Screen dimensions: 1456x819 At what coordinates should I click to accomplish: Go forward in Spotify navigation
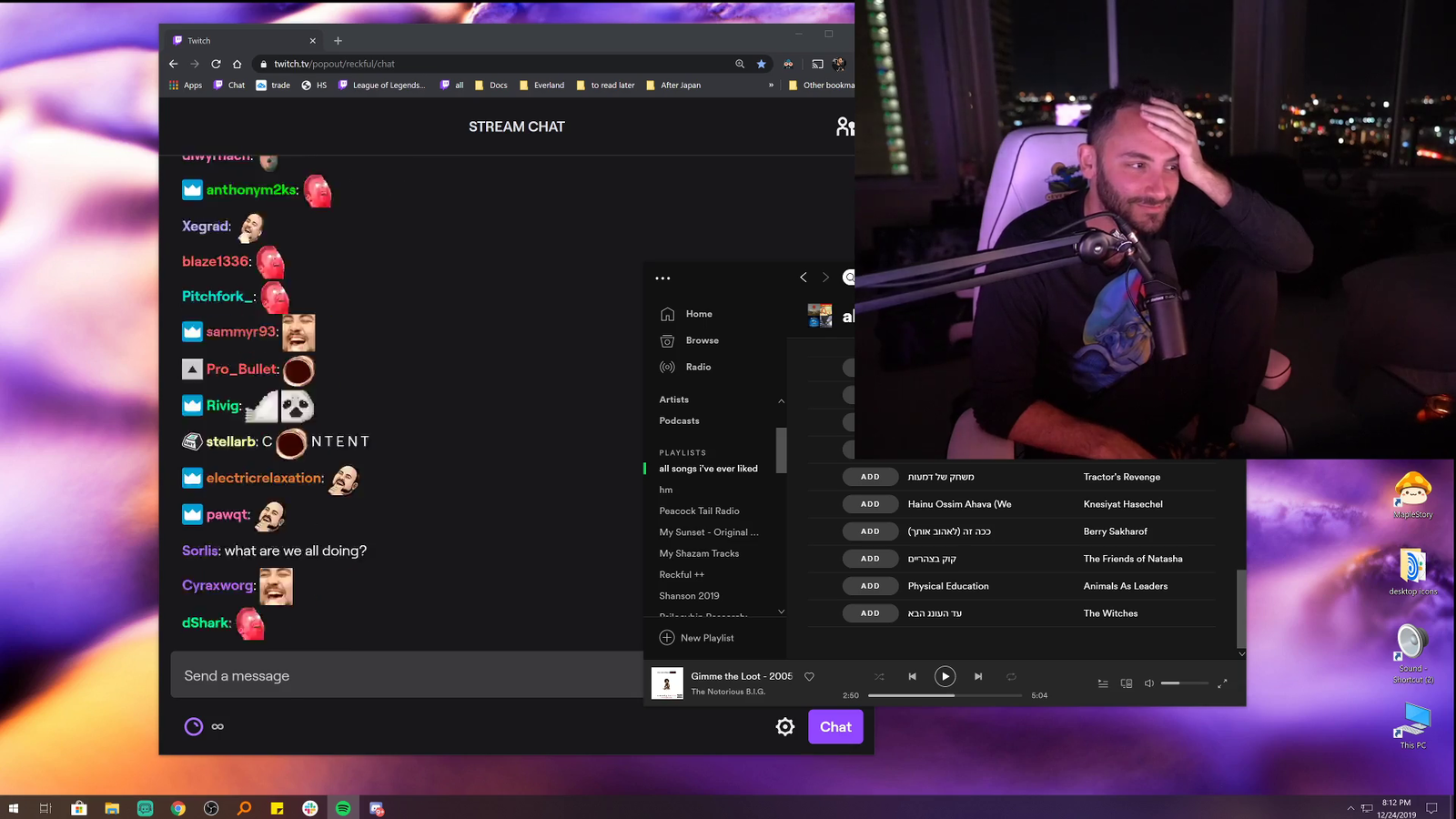pyautogui.click(x=826, y=278)
